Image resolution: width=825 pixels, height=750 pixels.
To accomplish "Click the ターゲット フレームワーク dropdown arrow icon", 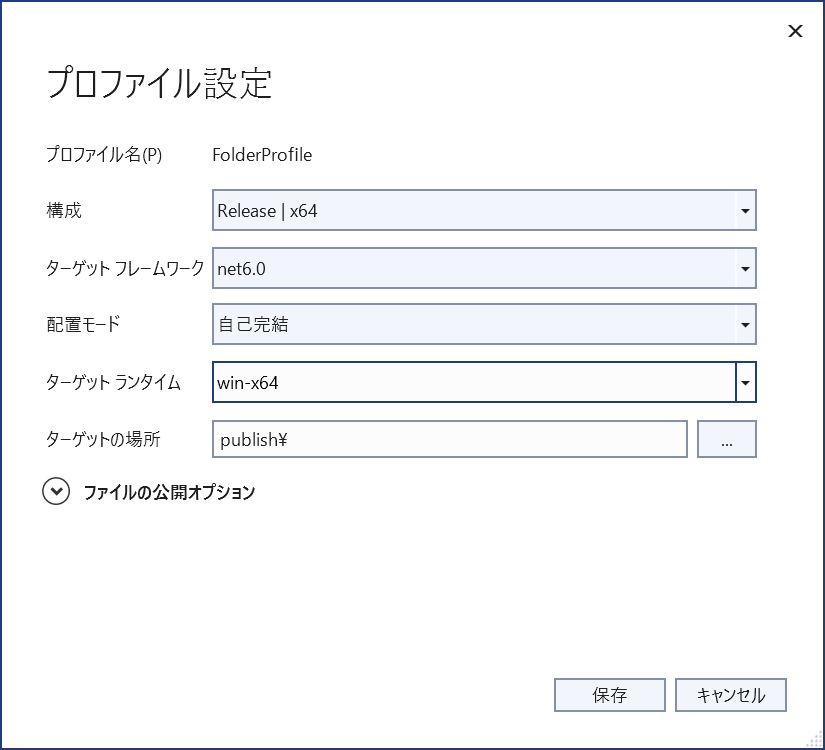I will tap(744, 268).
